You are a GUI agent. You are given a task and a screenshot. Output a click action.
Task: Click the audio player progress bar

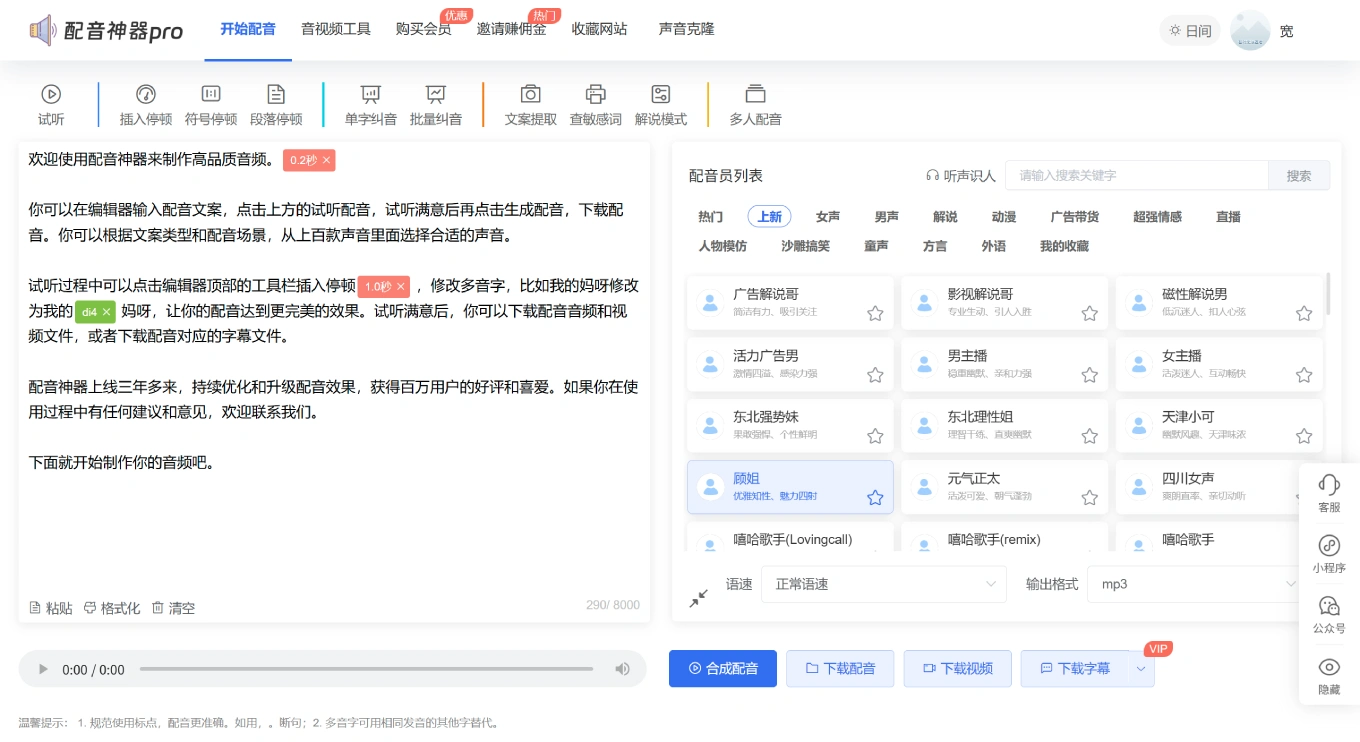pos(366,669)
